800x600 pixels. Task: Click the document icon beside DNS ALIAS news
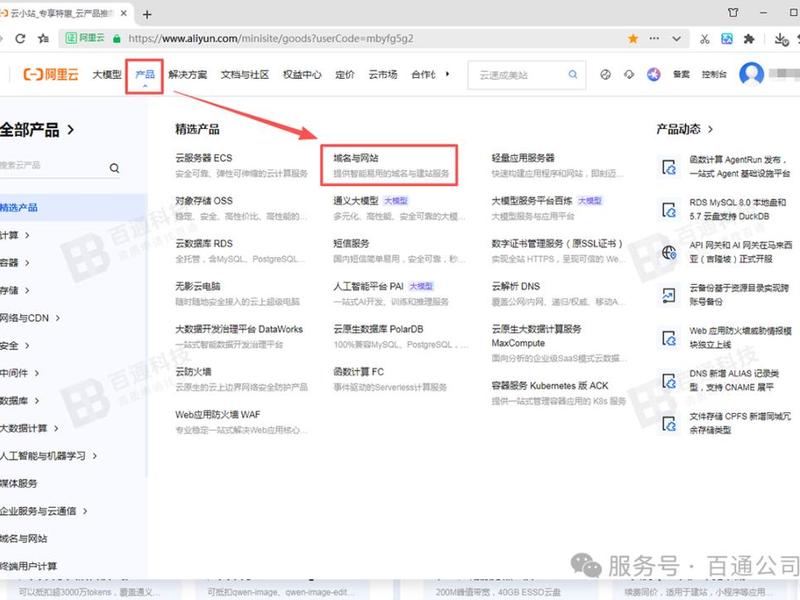pos(669,381)
